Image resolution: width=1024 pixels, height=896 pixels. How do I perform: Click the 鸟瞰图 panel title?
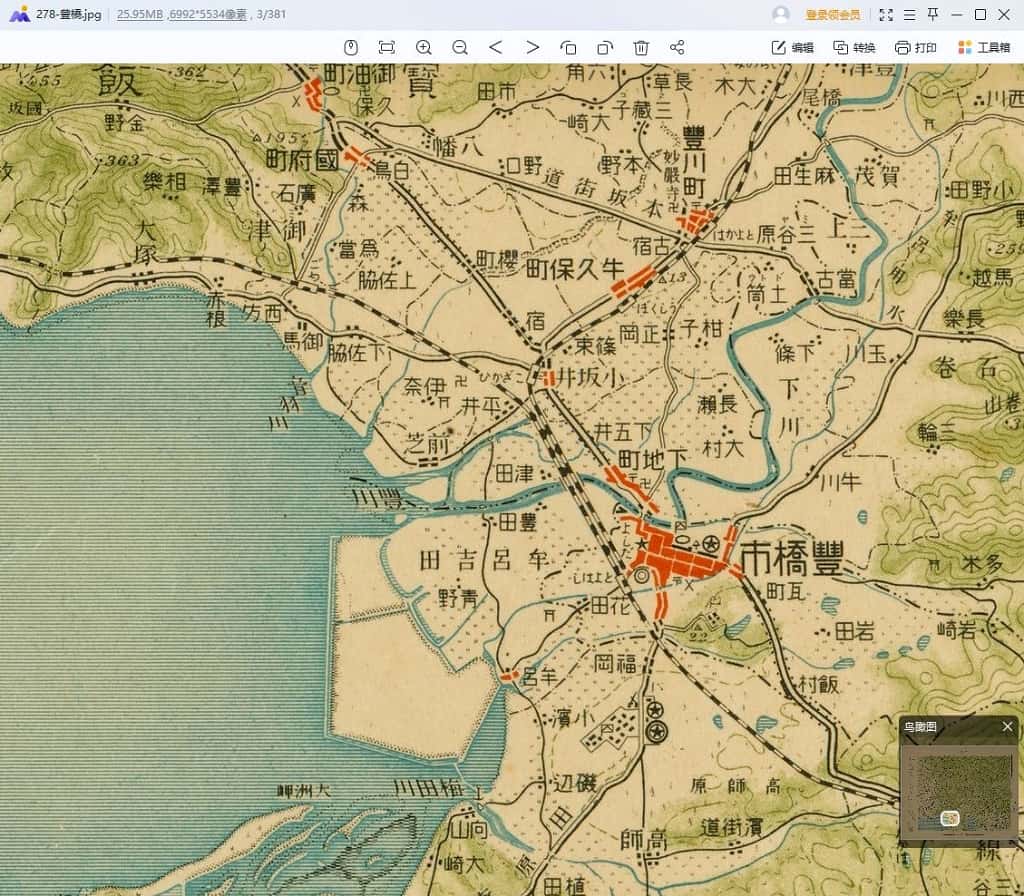point(920,726)
